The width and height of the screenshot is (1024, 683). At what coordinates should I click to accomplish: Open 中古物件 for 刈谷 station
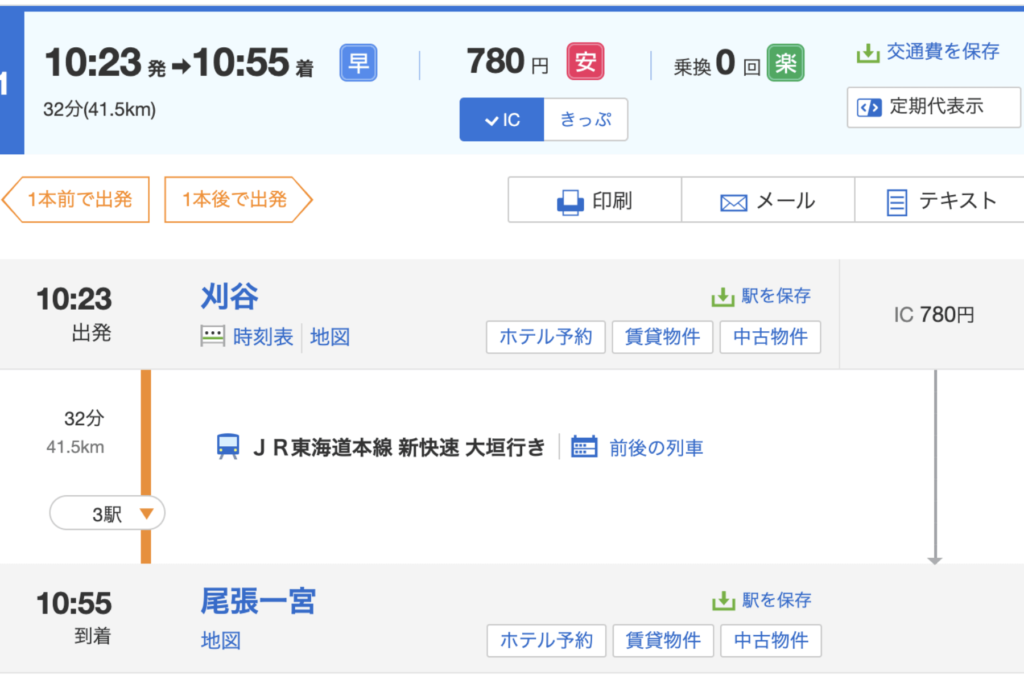point(770,337)
